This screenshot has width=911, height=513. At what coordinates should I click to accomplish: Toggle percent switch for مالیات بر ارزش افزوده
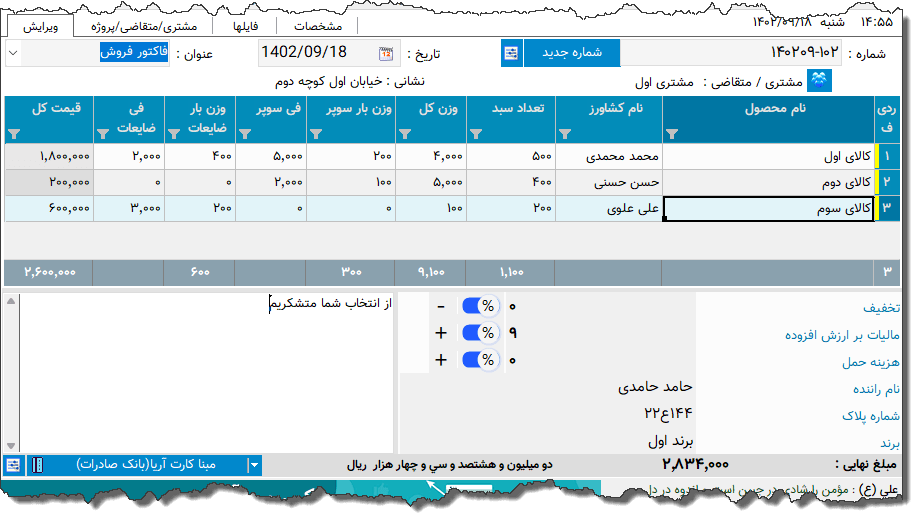[x=480, y=333]
